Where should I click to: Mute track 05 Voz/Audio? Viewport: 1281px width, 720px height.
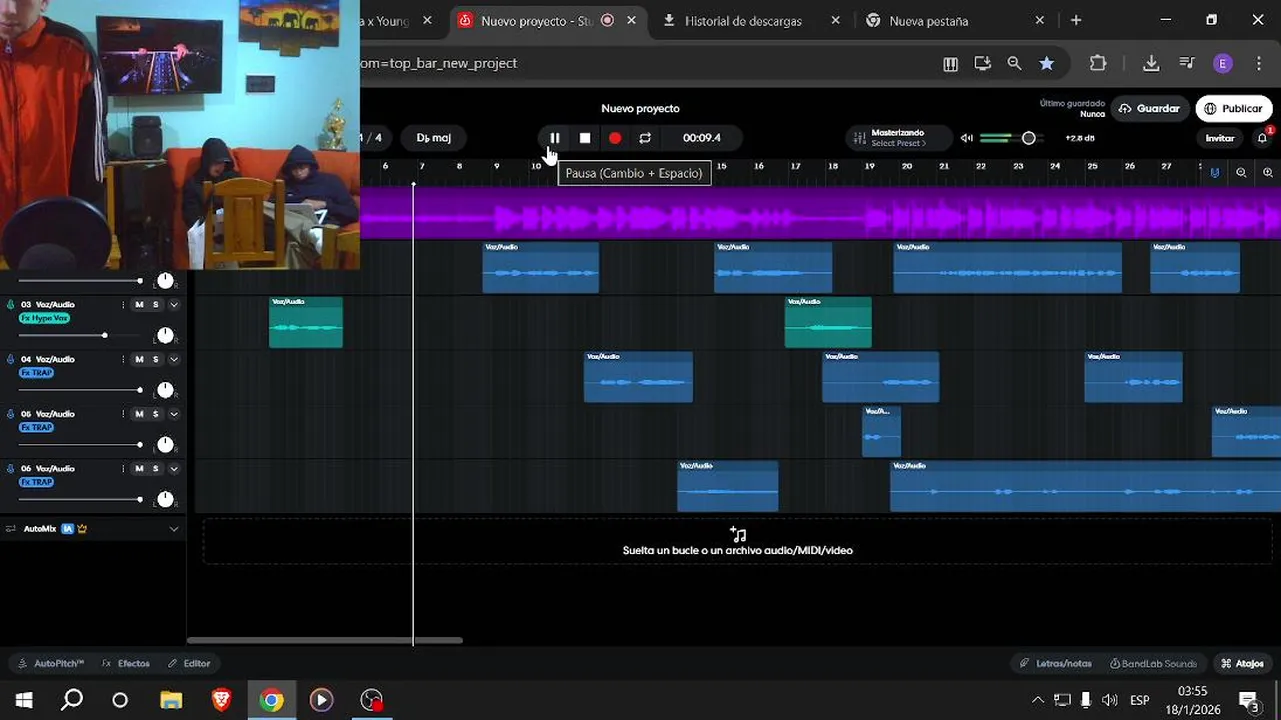(139, 414)
